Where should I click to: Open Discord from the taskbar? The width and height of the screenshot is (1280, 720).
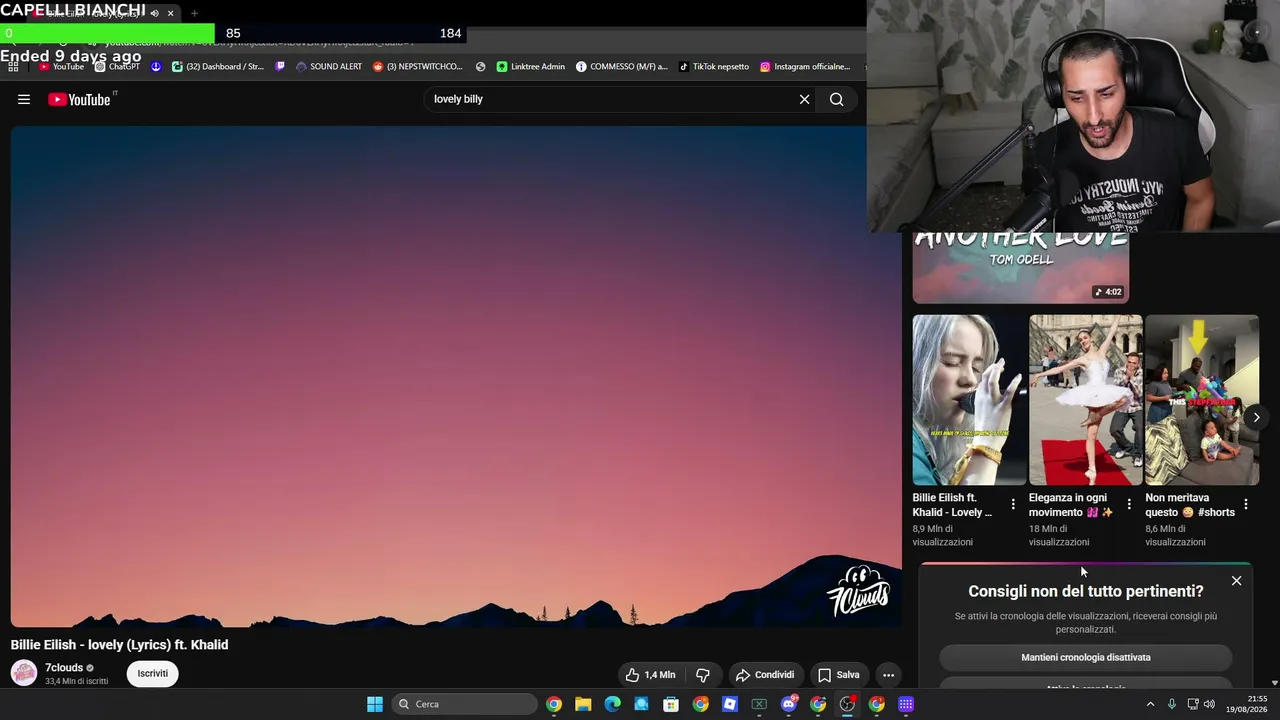(789, 704)
